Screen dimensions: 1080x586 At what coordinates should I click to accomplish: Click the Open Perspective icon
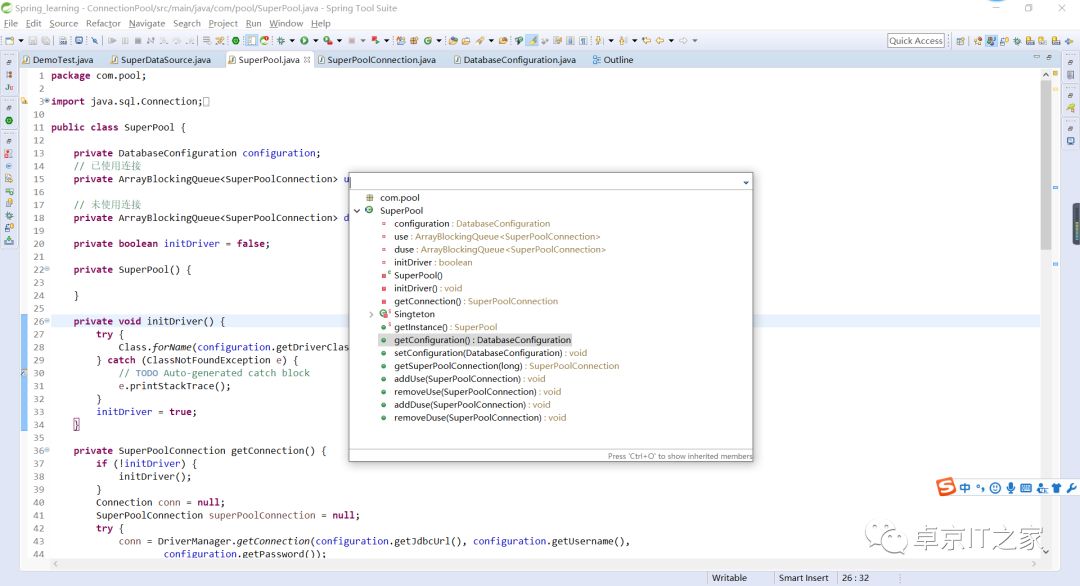tap(961, 41)
